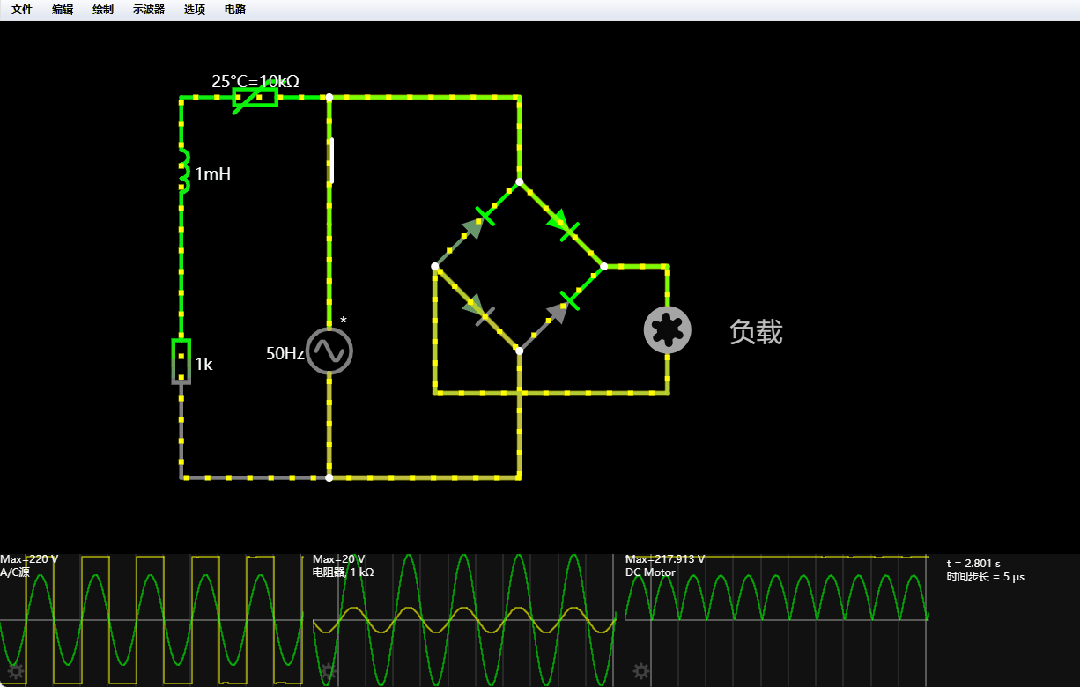This screenshot has width=1080, height=687.
Task: Click the wire junction at bridge left
Action: click(435, 266)
